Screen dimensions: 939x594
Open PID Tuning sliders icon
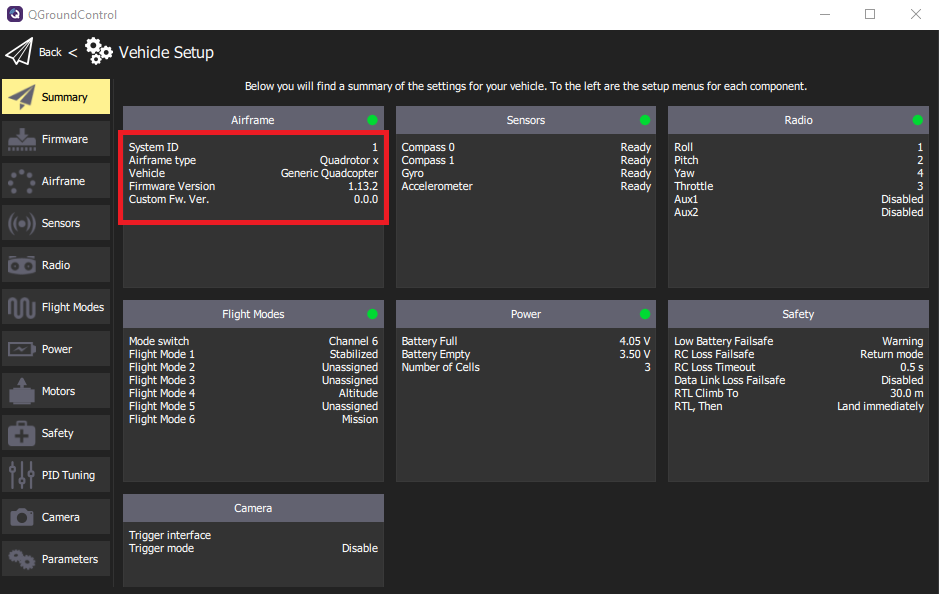point(21,475)
